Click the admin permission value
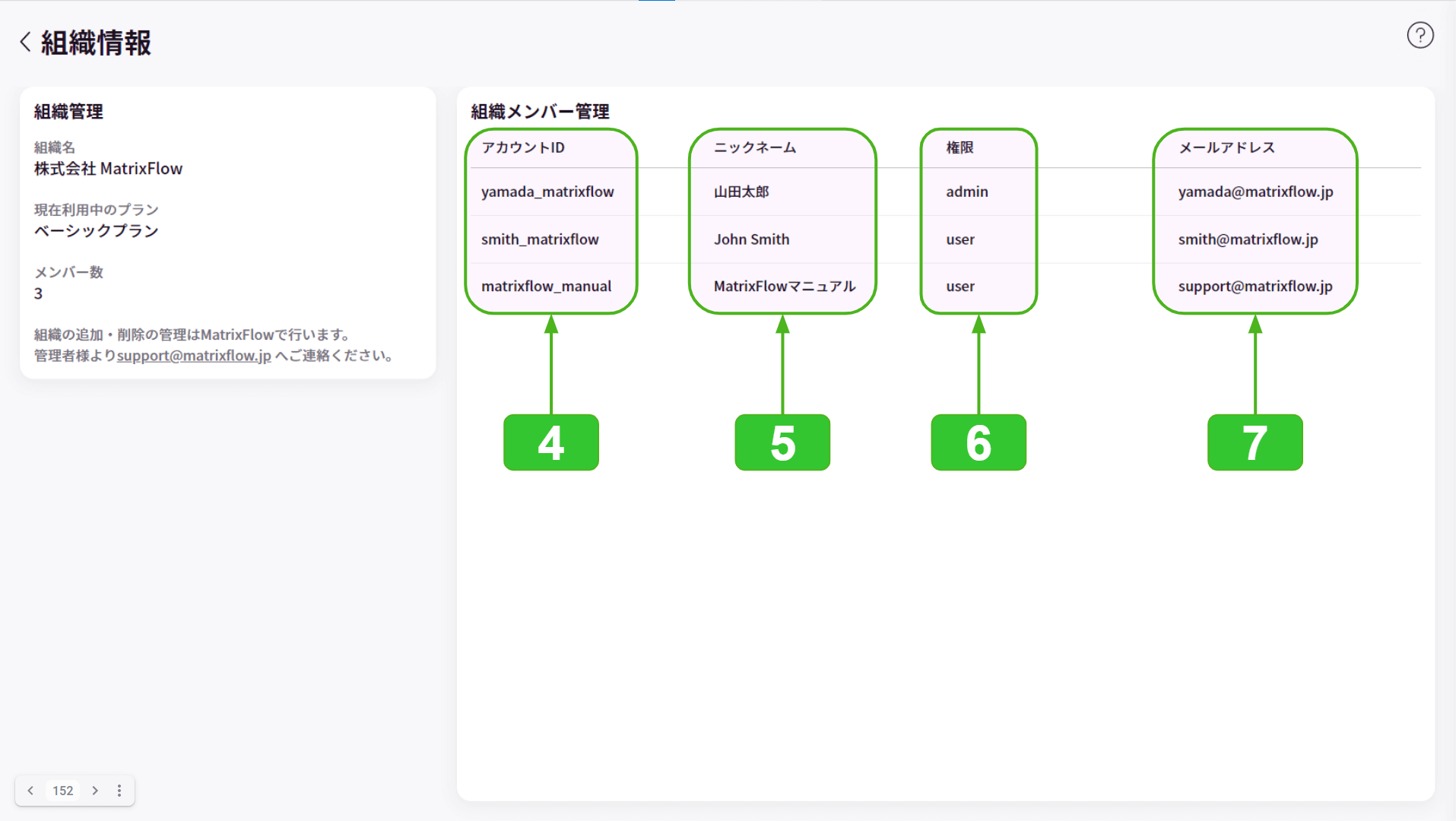Viewport: 1456px width, 821px height. [967, 192]
